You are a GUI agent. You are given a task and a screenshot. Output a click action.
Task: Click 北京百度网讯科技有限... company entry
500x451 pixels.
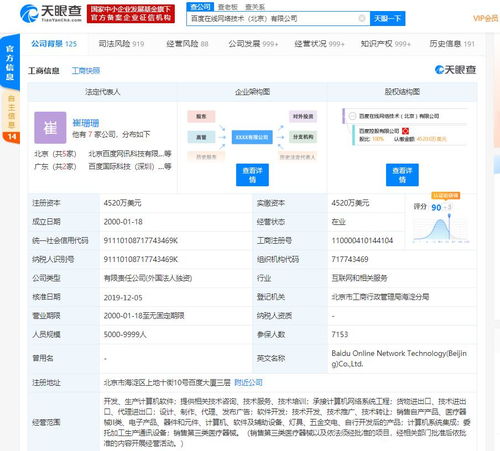(x=130, y=154)
